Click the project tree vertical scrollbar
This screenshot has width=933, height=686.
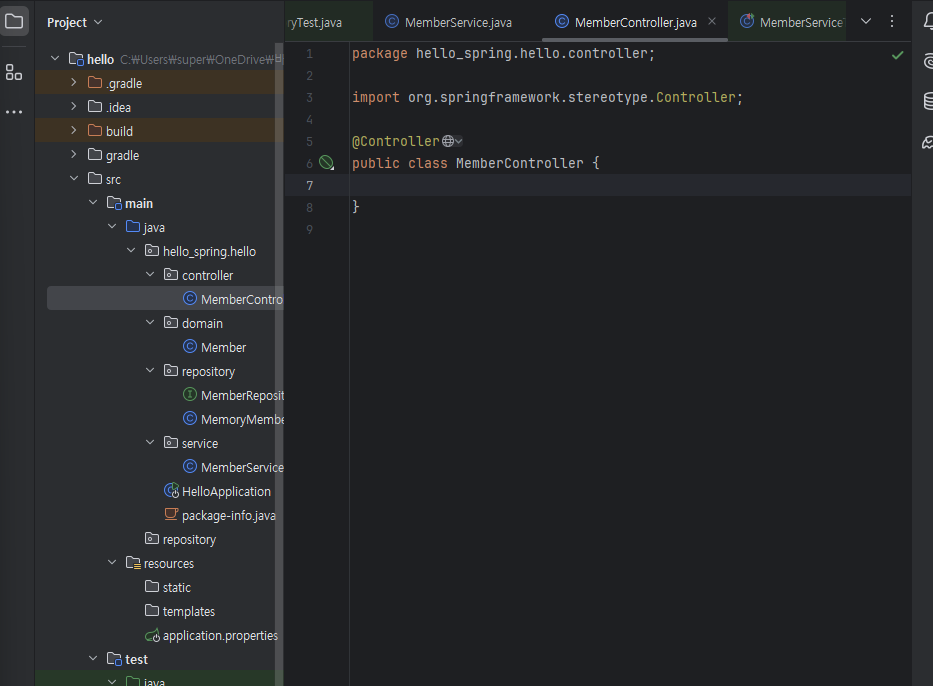(279, 363)
